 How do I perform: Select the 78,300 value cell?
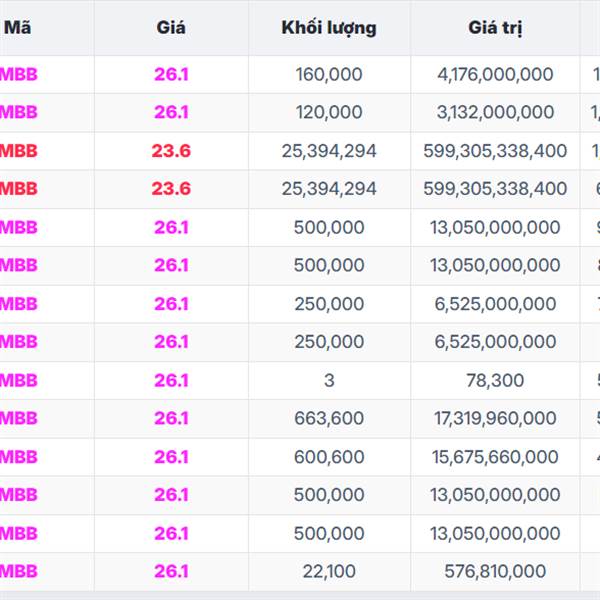point(495,380)
